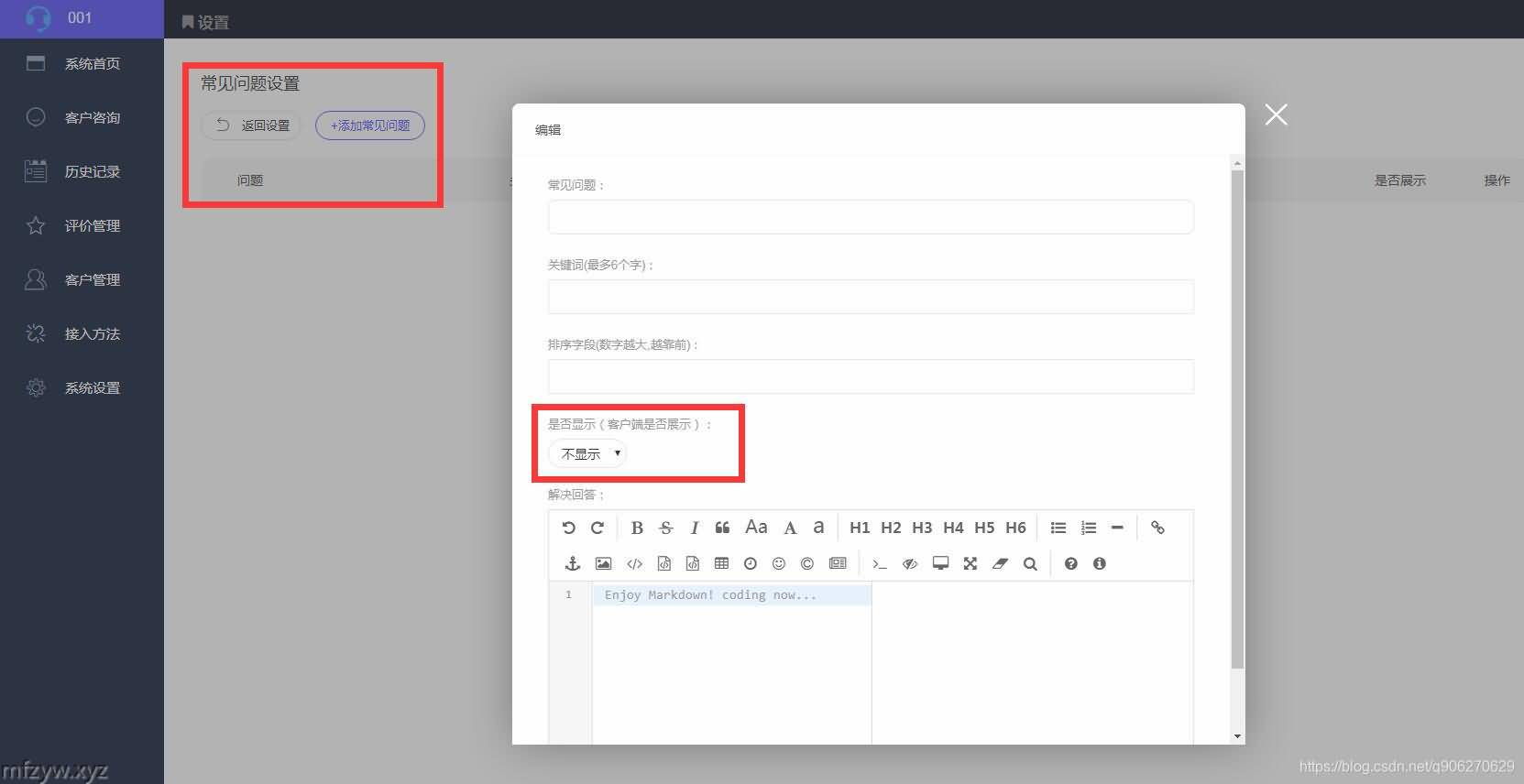This screenshot has width=1524, height=784.
Task: Open the 不显示 display dropdown
Action: click(588, 453)
